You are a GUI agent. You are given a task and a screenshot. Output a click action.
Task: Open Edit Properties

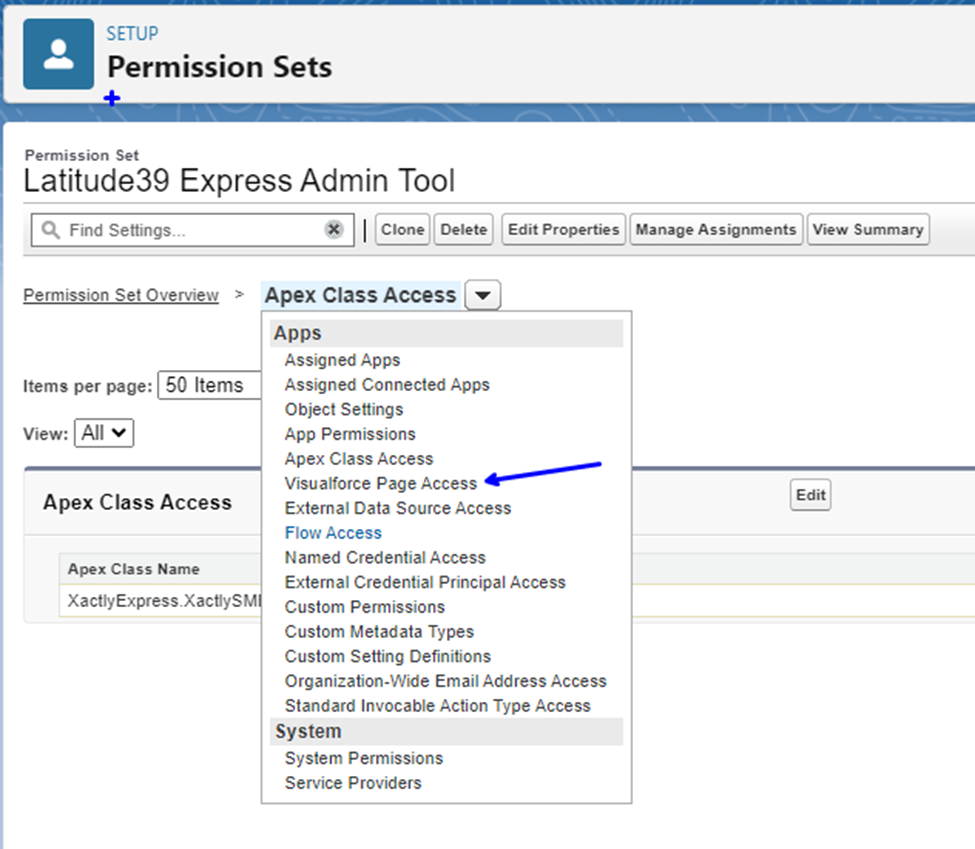point(563,230)
